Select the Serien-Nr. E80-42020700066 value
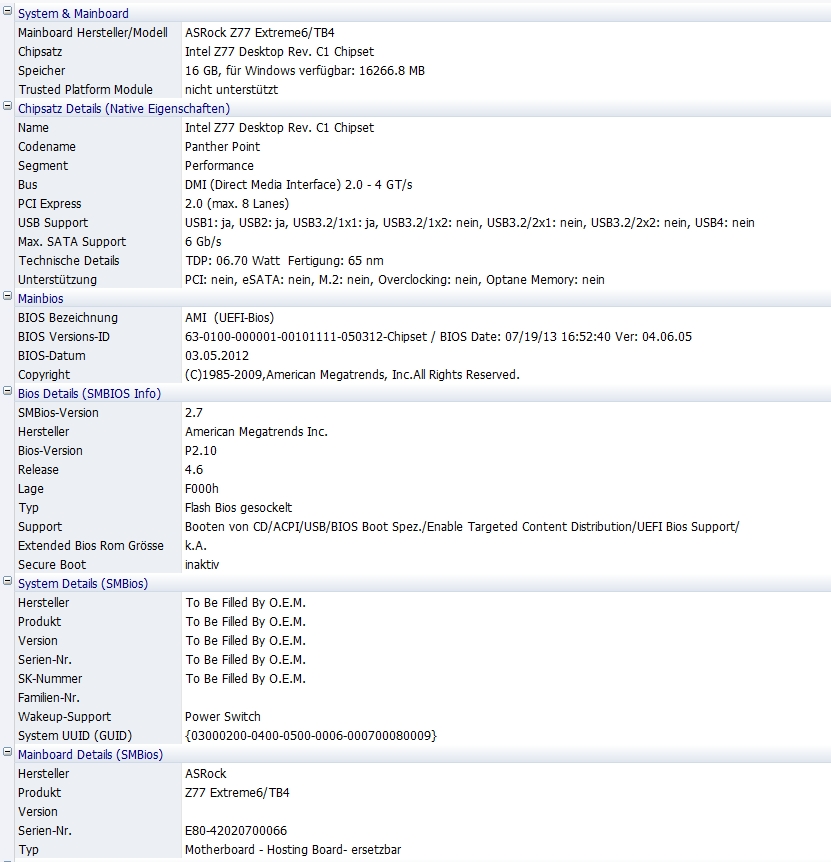Image resolution: width=831 pixels, height=862 pixels. [236, 831]
